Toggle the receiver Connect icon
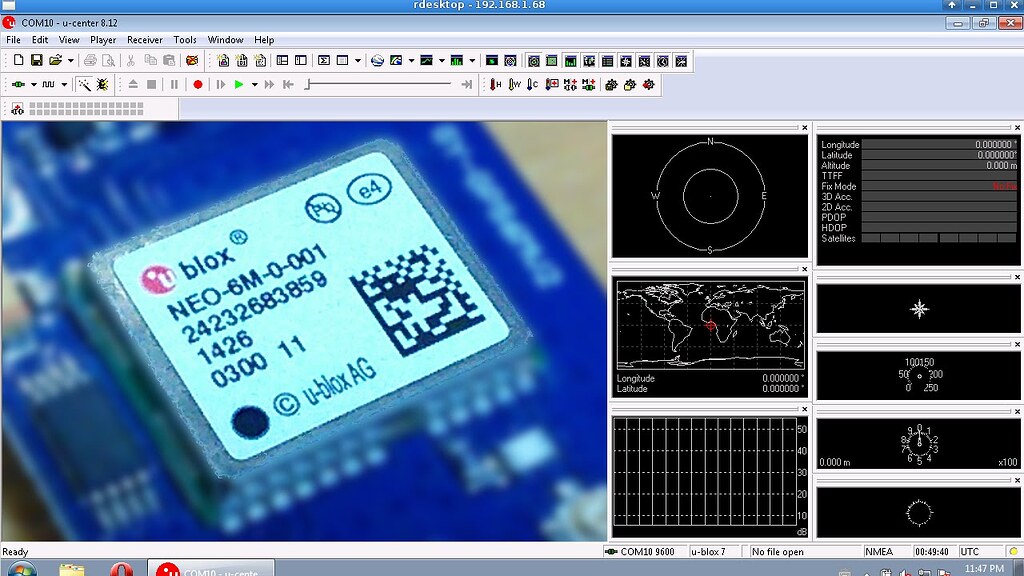 tap(19, 84)
